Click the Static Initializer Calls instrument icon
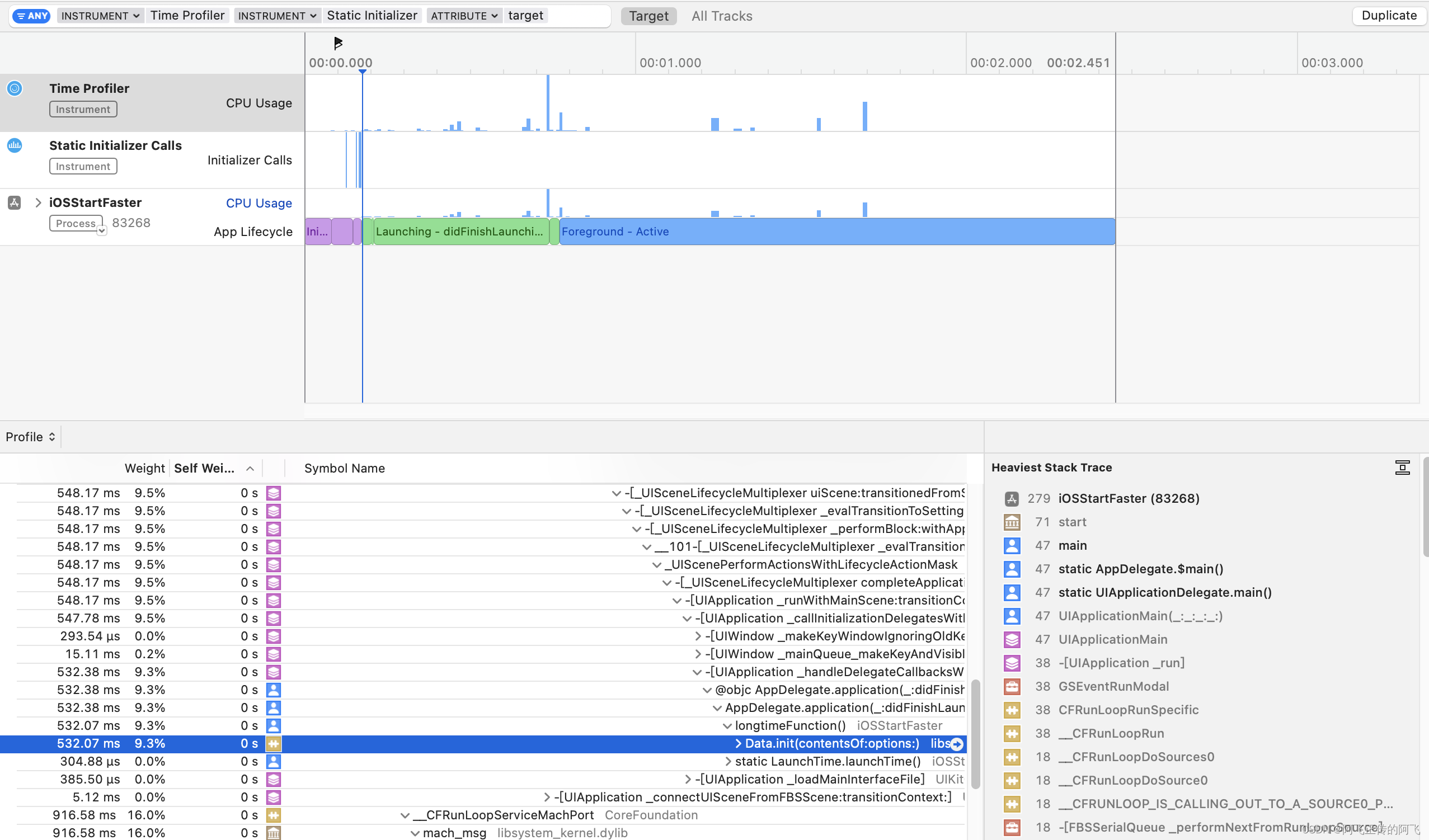The width and height of the screenshot is (1429, 840). (x=15, y=145)
